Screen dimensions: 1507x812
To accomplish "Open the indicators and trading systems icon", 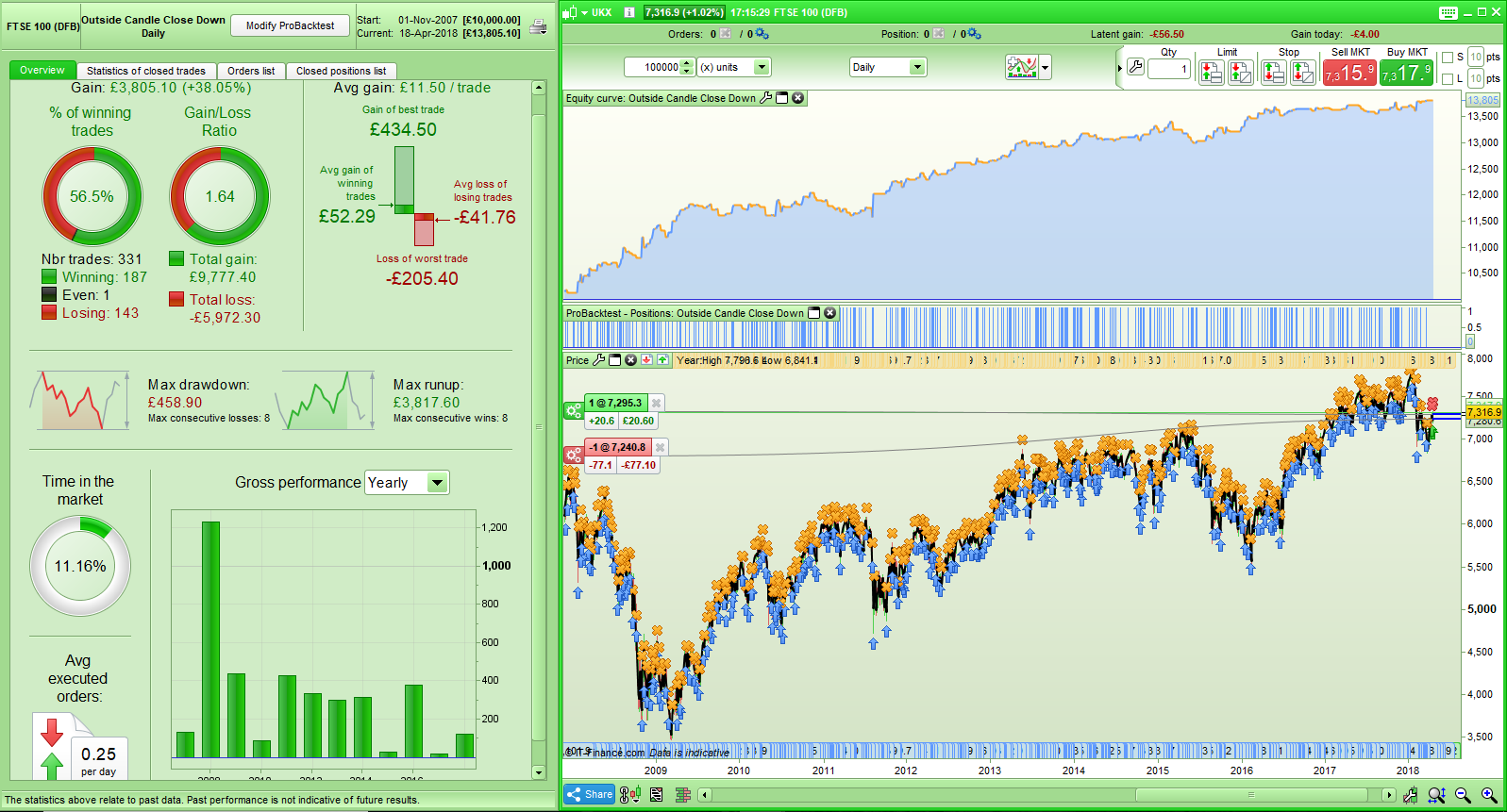I will (x=1021, y=67).
